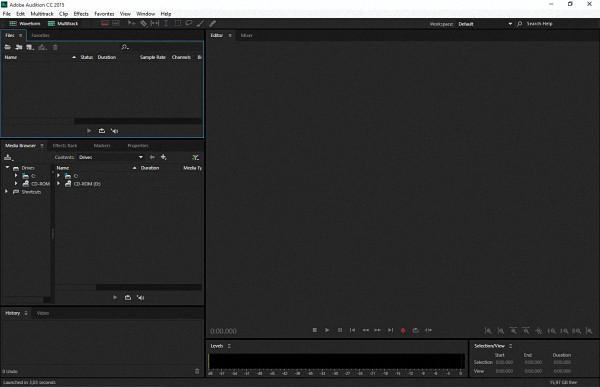The image size is (600, 387).
Task: Collapse the Drives tree node
Action: (x=7, y=167)
